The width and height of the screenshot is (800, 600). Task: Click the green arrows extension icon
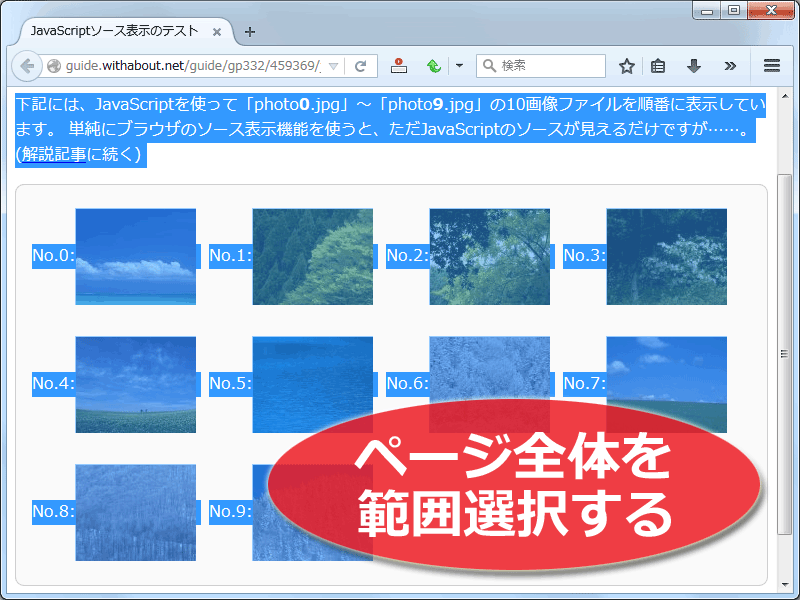point(432,66)
